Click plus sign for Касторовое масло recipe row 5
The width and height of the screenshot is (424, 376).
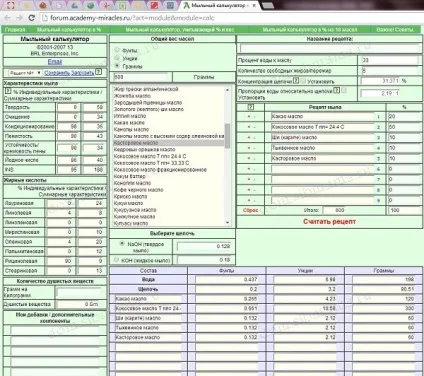(249, 159)
